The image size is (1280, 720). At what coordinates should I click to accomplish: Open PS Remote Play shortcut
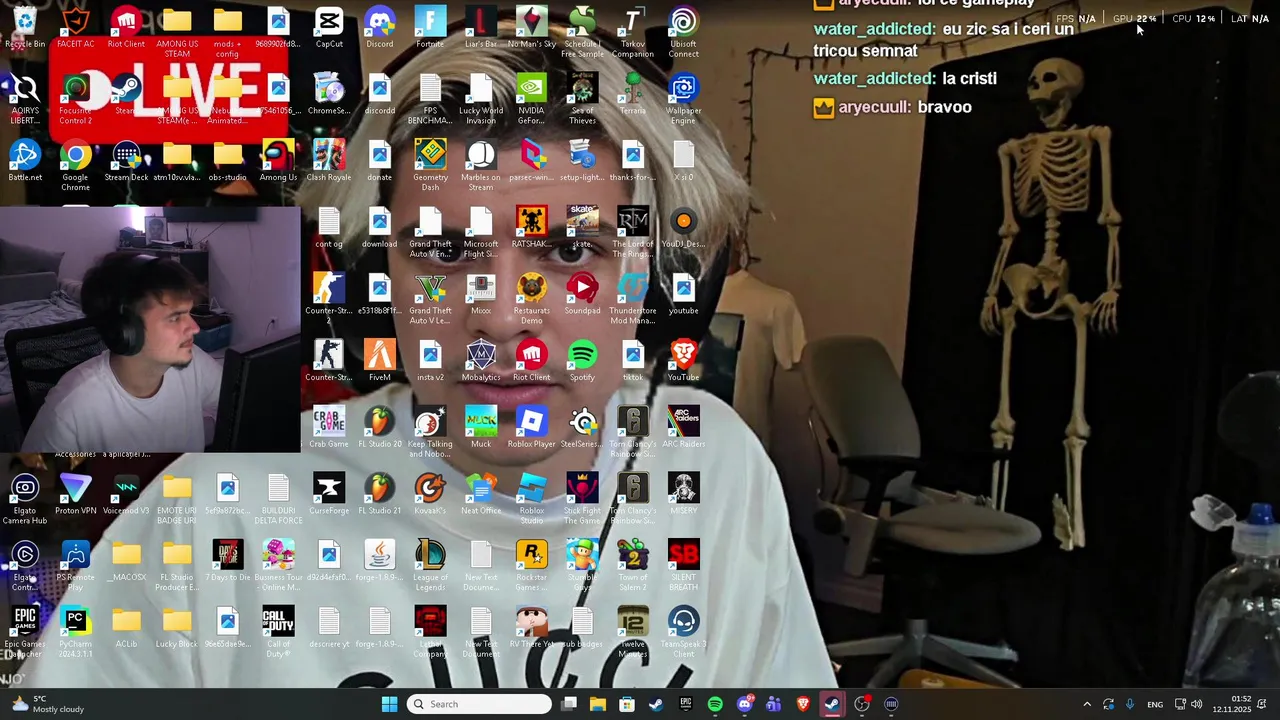tap(75, 566)
